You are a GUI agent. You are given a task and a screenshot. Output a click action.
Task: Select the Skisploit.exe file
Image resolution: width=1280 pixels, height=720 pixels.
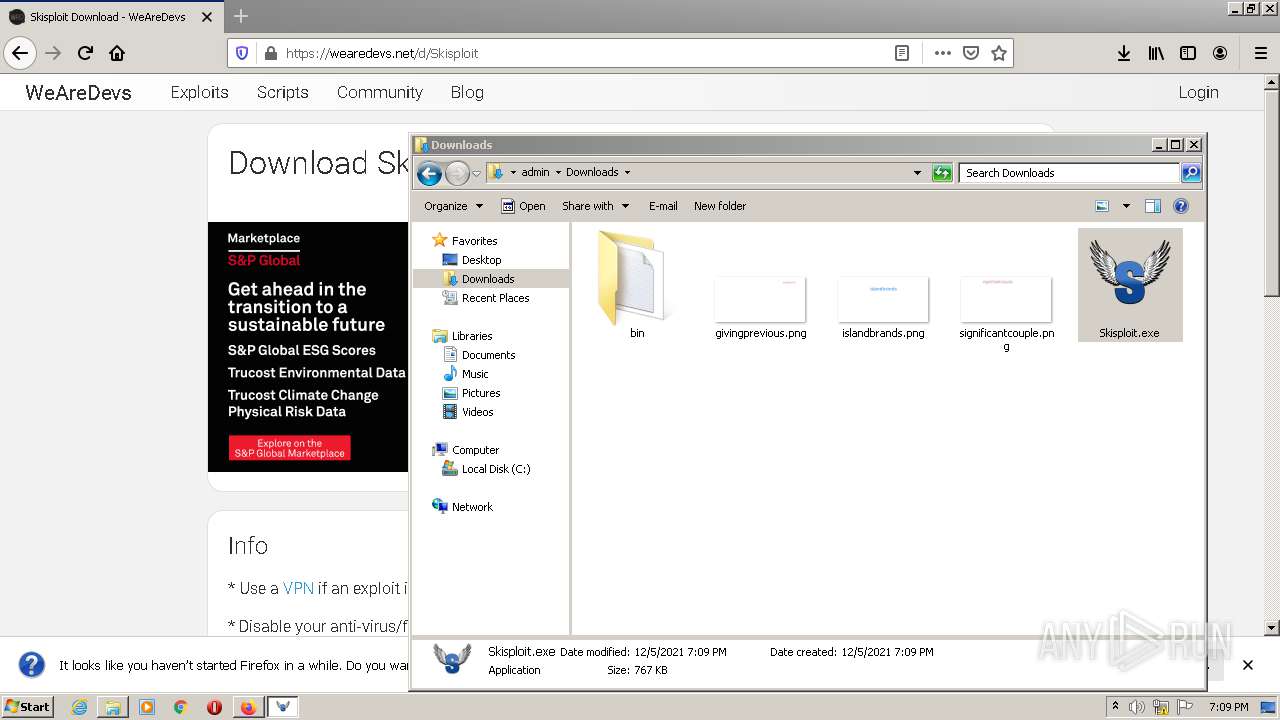click(x=1130, y=285)
